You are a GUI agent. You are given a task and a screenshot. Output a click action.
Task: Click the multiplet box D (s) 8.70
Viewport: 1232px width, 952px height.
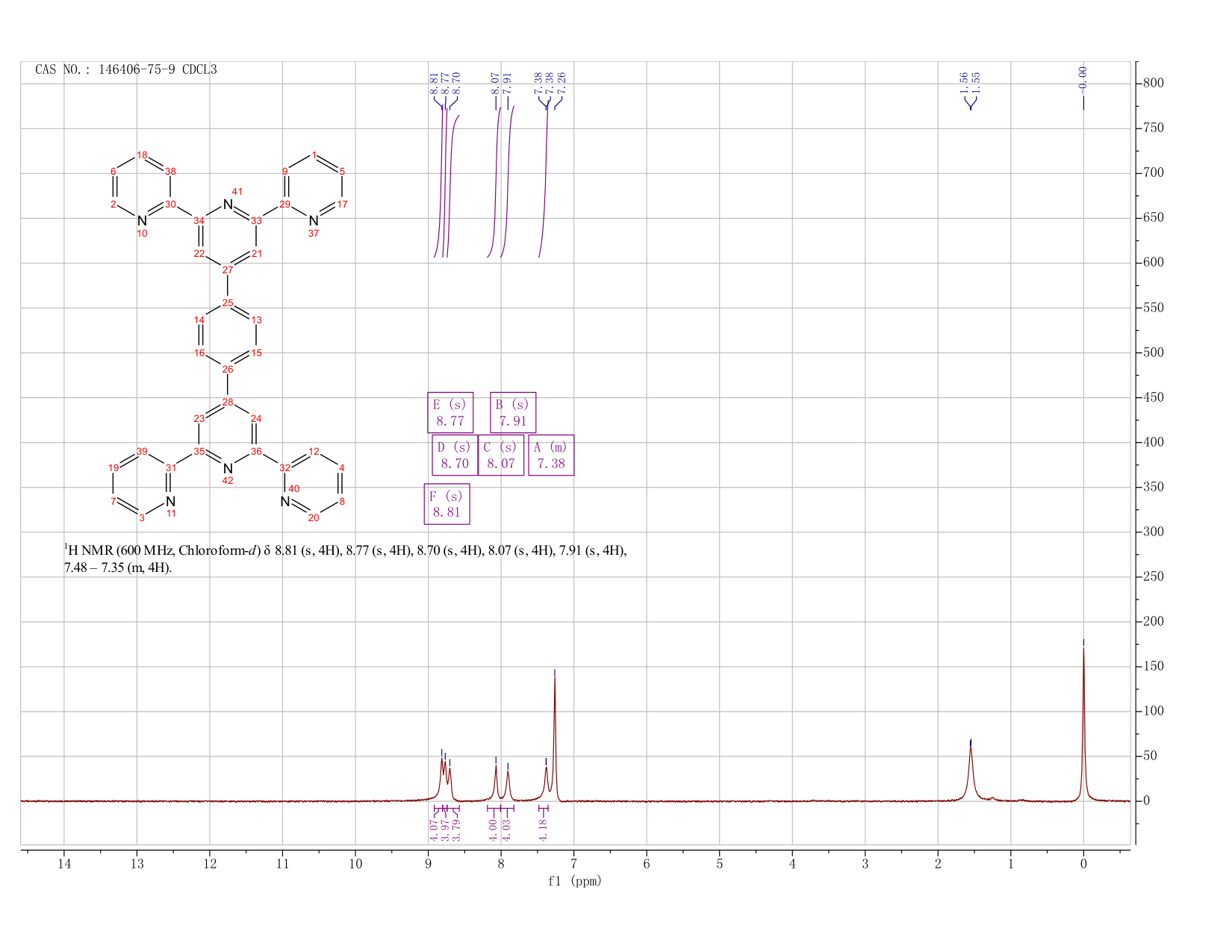[455, 455]
